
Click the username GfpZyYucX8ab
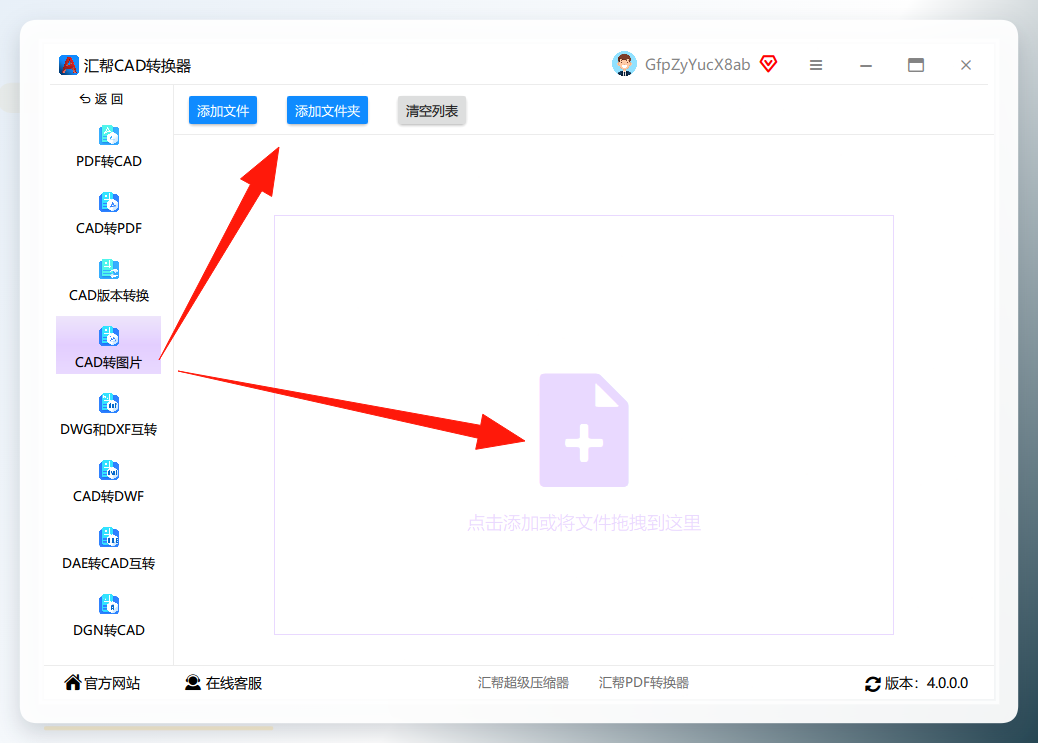[698, 64]
